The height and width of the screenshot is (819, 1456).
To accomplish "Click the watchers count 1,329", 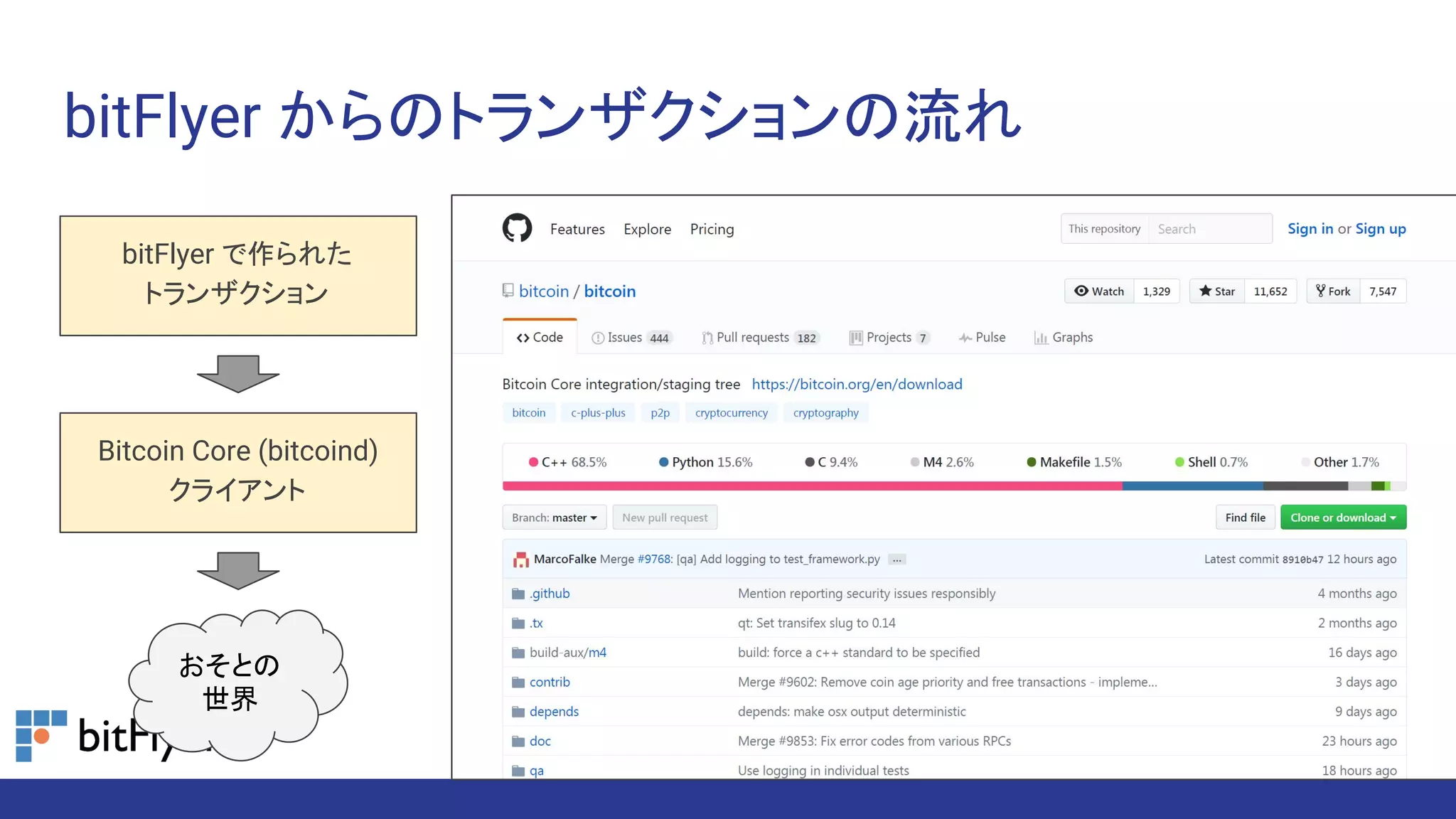I will (1157, 291).
